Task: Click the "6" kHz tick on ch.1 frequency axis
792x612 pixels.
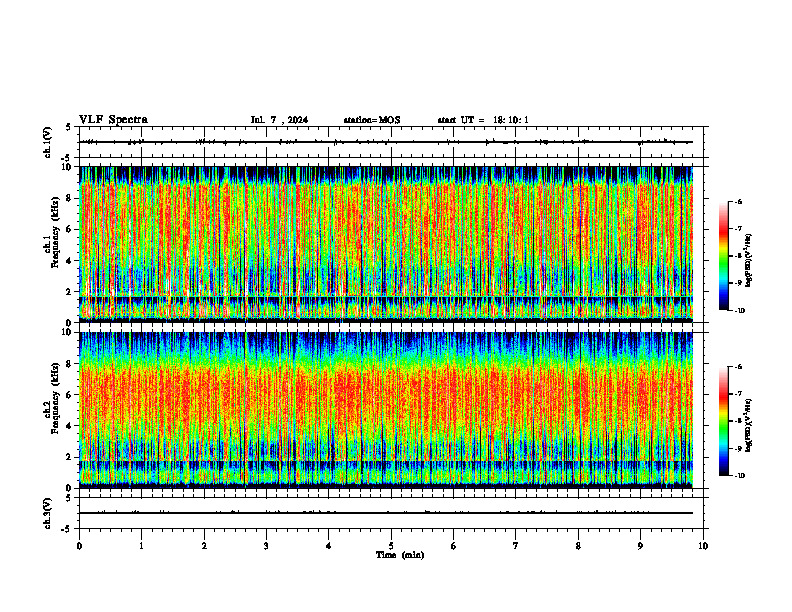Action: (70, 229)
